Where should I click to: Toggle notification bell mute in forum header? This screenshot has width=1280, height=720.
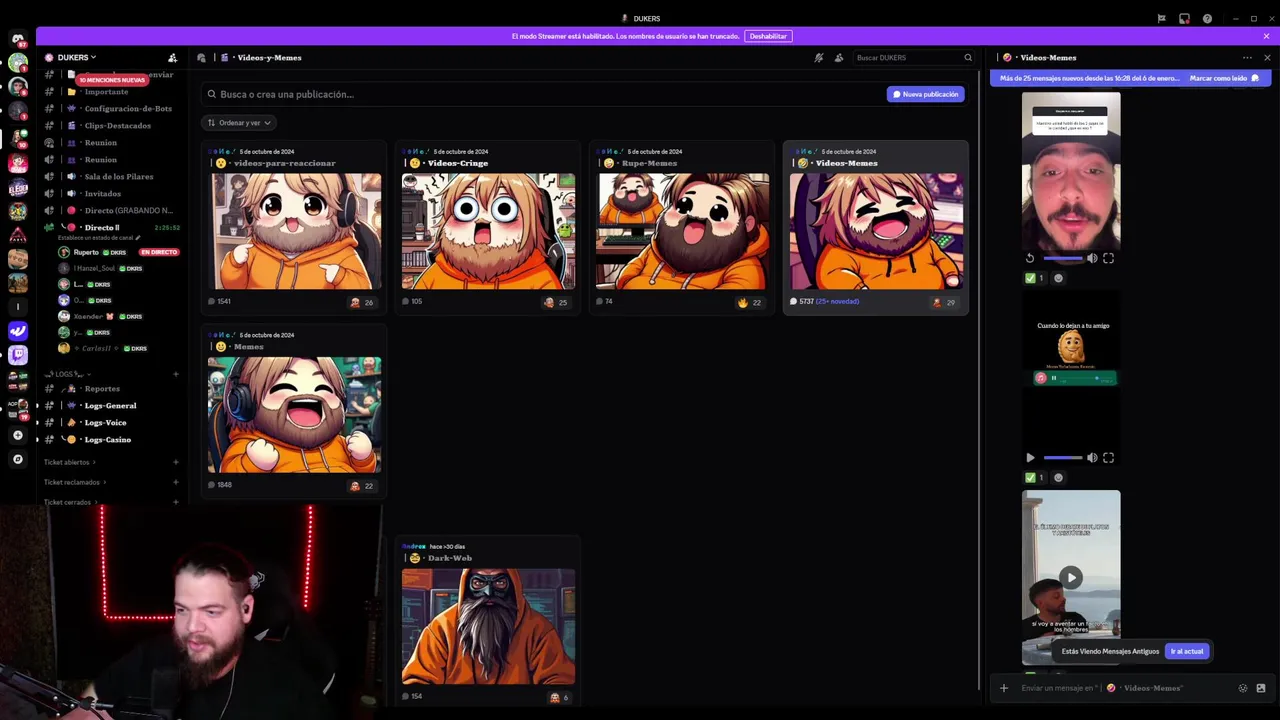point(818,58)
